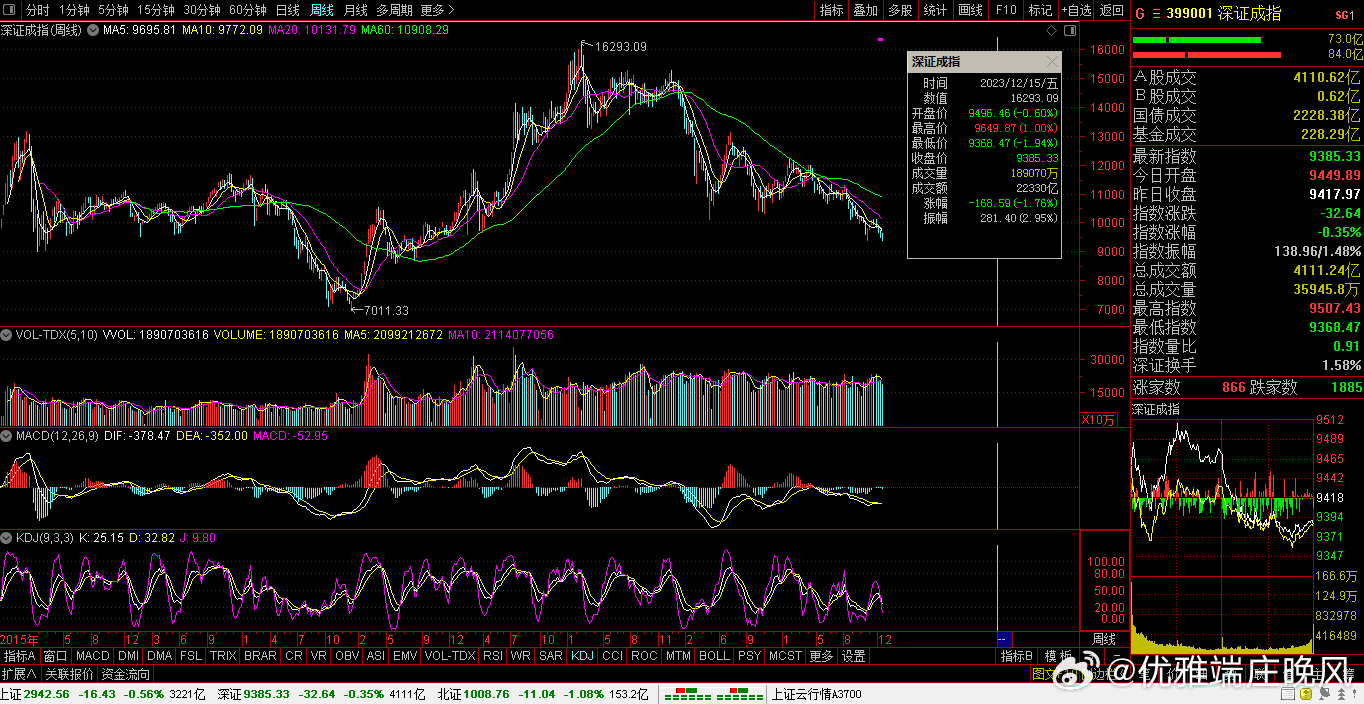Select the 周线 period tab
This screenshot has height=704, width=1364.
point(321,10)
